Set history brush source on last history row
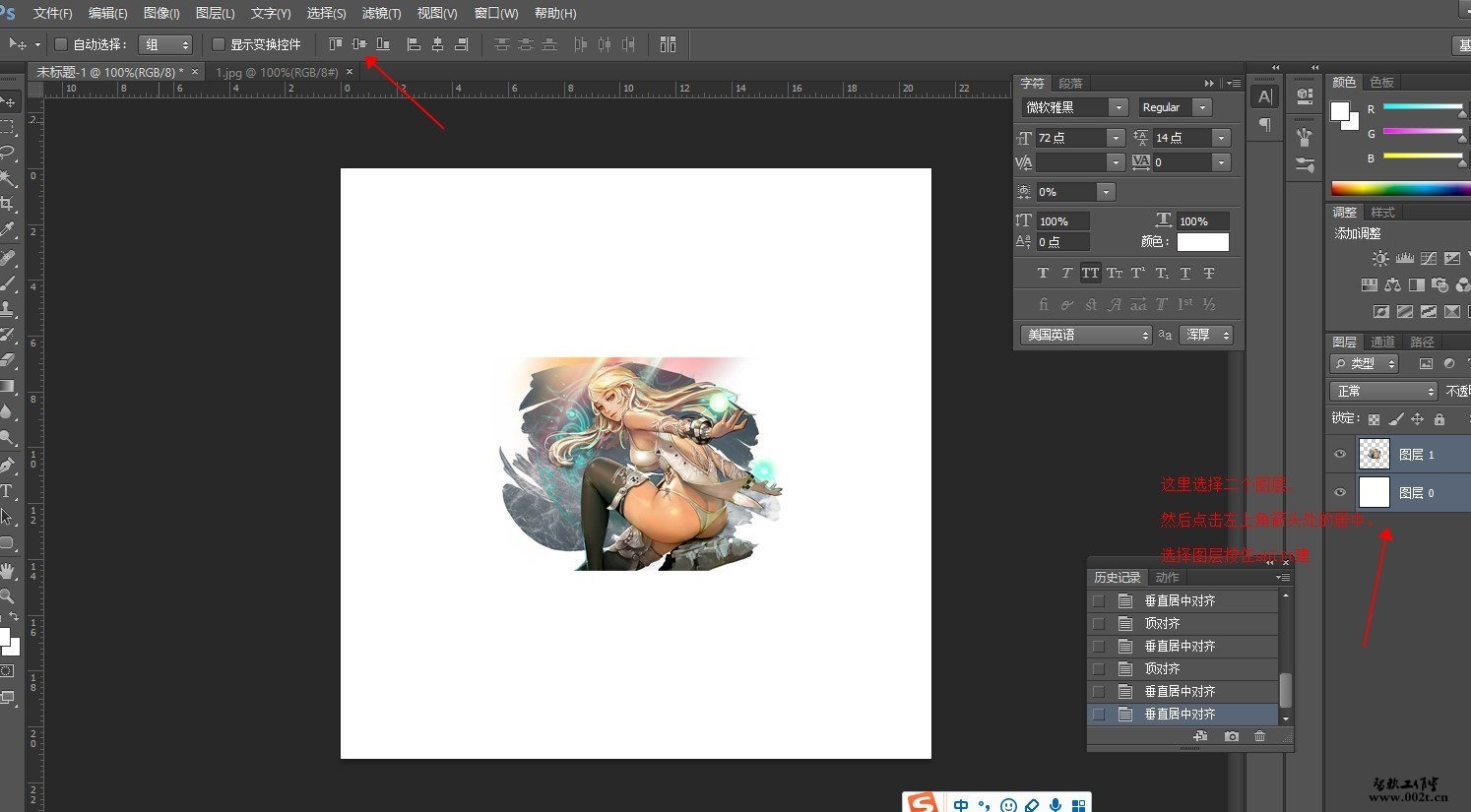The width and height of the screenshot is (1471, 812). tap(1099, 715)
